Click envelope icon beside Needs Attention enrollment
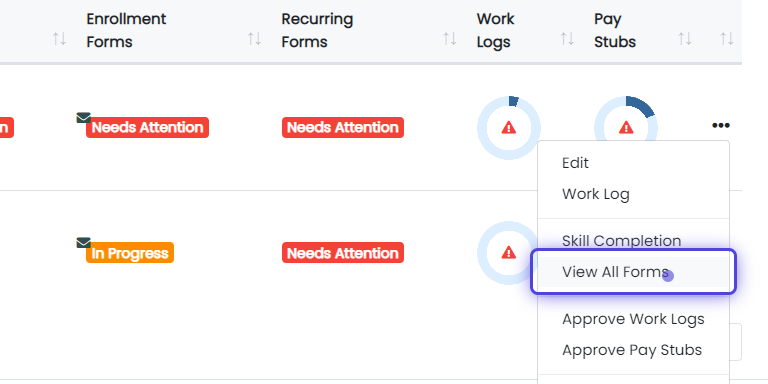Screen dimensions: 768x384 point(83,118)
